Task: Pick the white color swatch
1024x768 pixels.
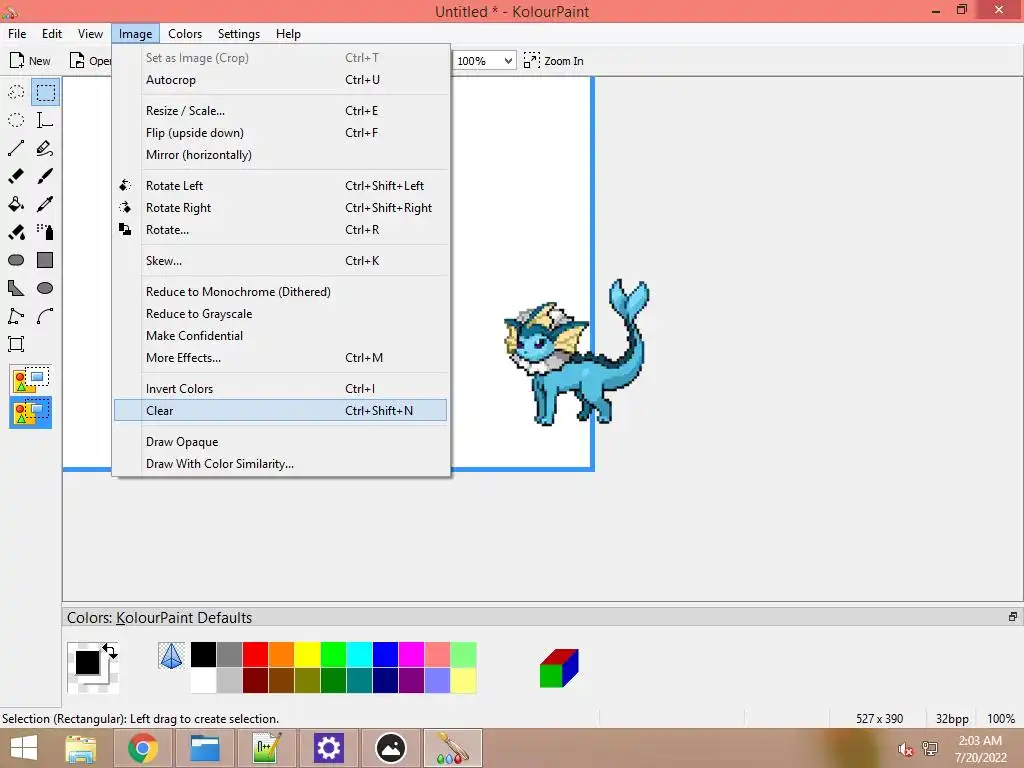Action: tap(203, 680)
